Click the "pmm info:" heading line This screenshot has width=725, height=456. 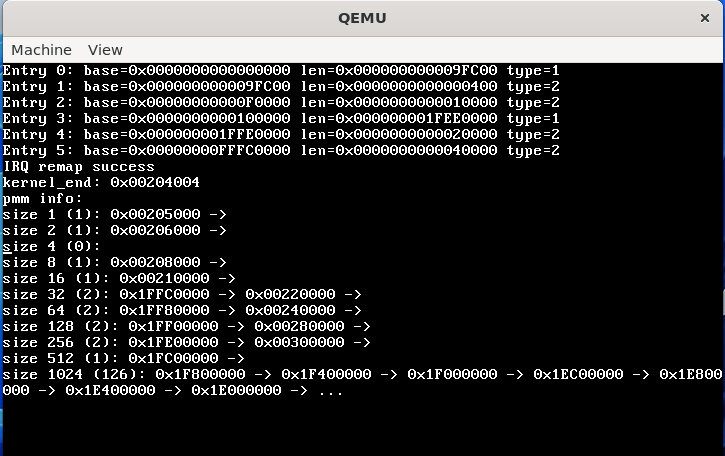pyautogui.click(x=44, y=199)
